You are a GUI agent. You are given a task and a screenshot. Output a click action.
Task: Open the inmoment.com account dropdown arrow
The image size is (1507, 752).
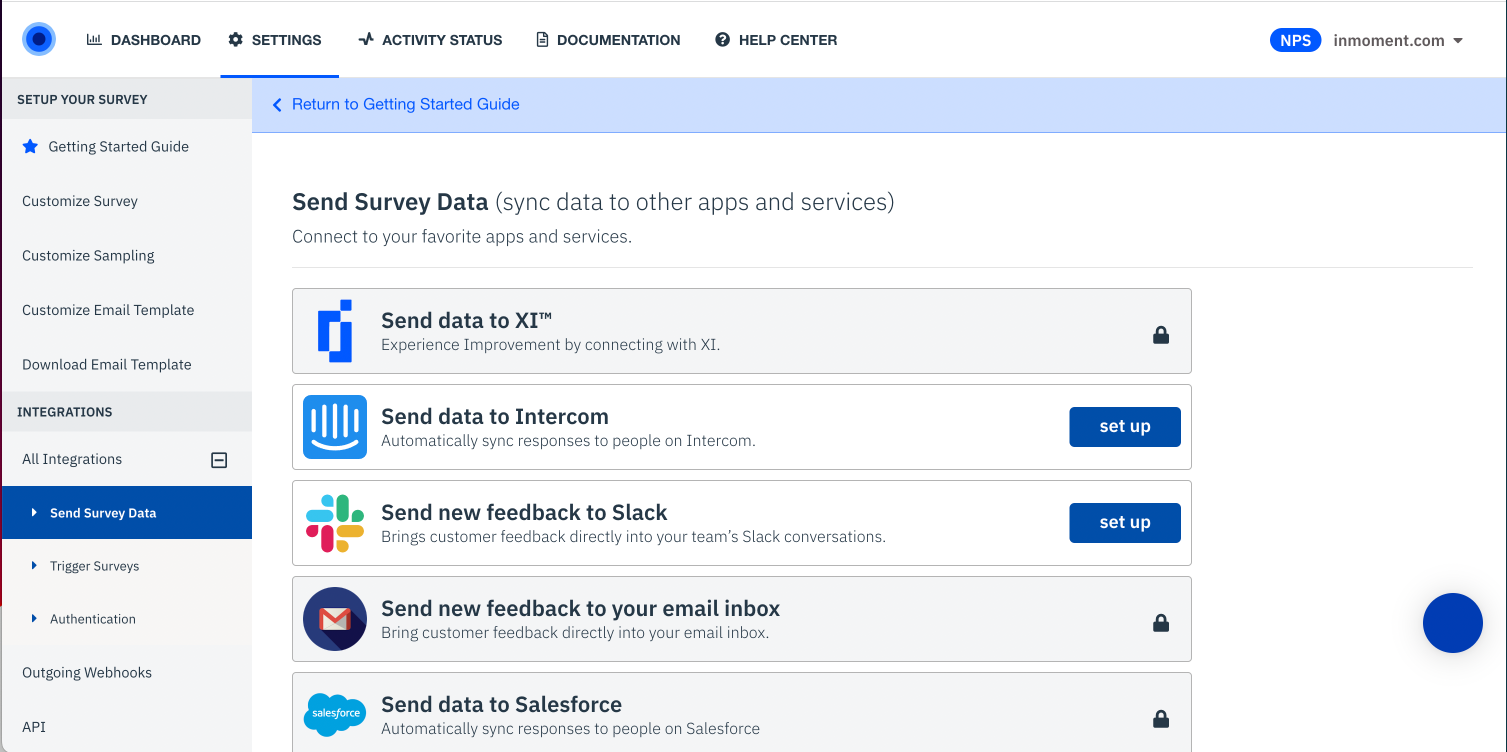1458,41
